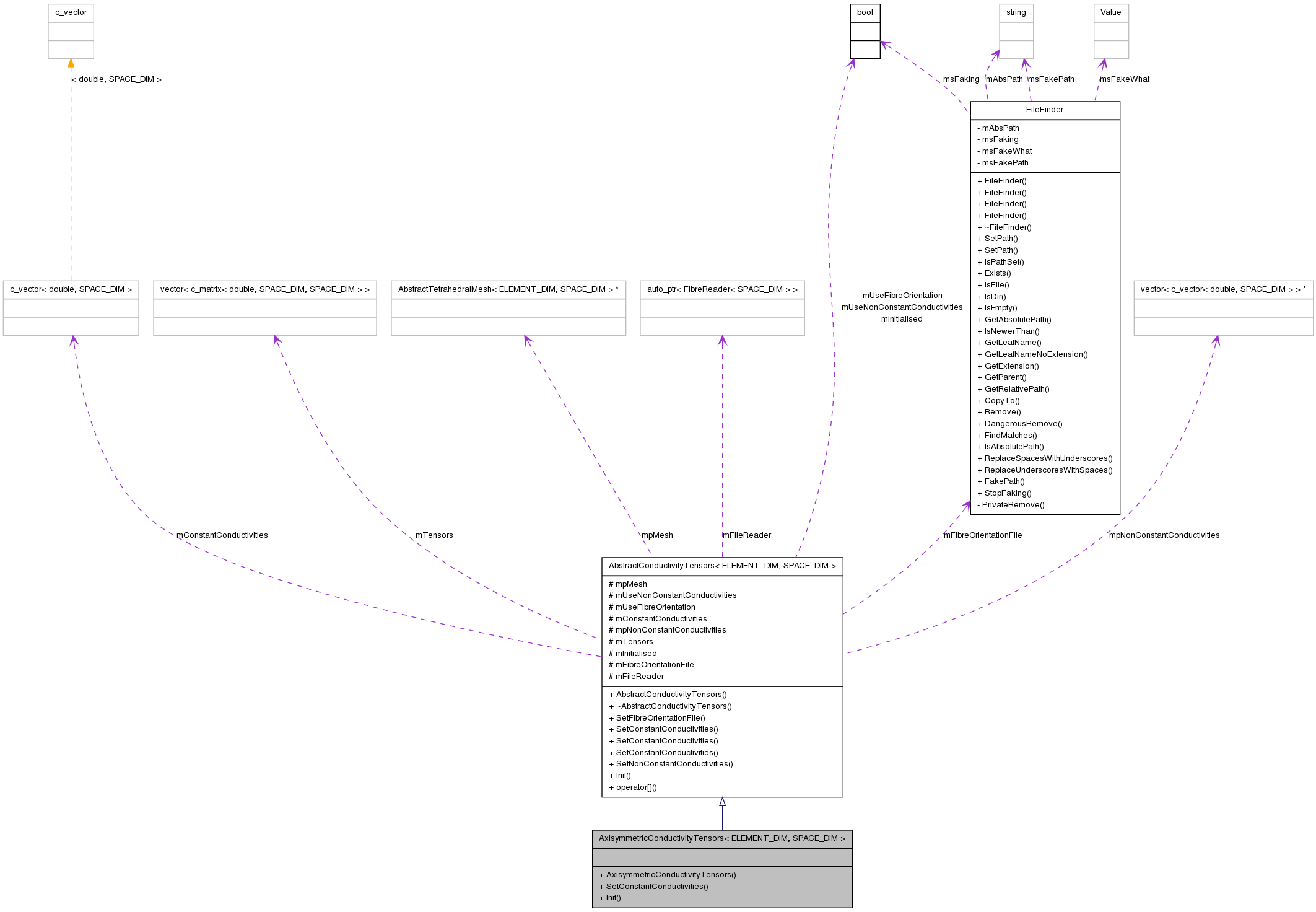
Task: Click the SetFibreOrientationFile method entry
Action: tap(656, 717)
